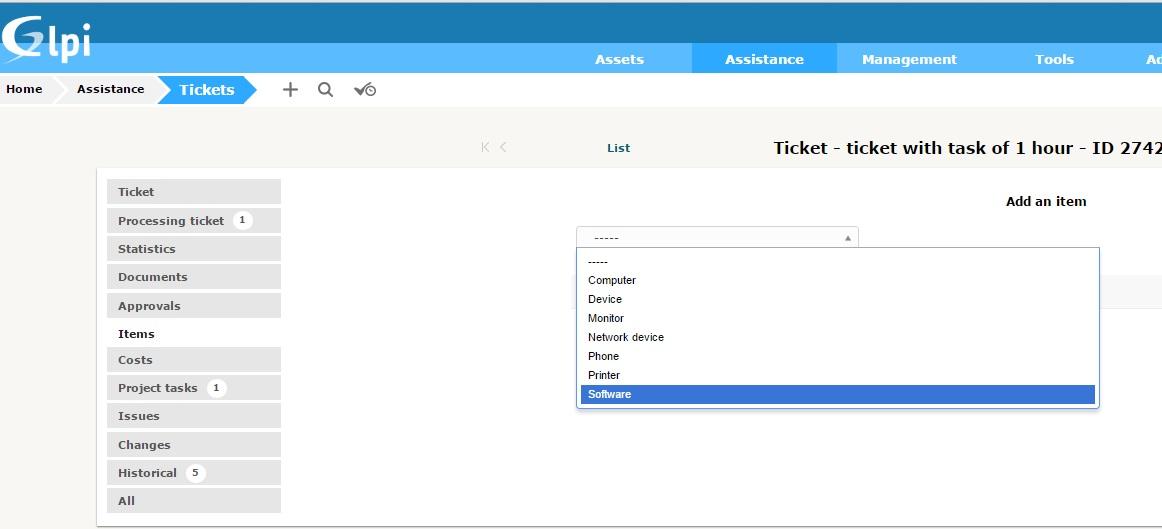Go to the Home breadcrumb
The image size is (1162, 529).
(x=24, y=89)
